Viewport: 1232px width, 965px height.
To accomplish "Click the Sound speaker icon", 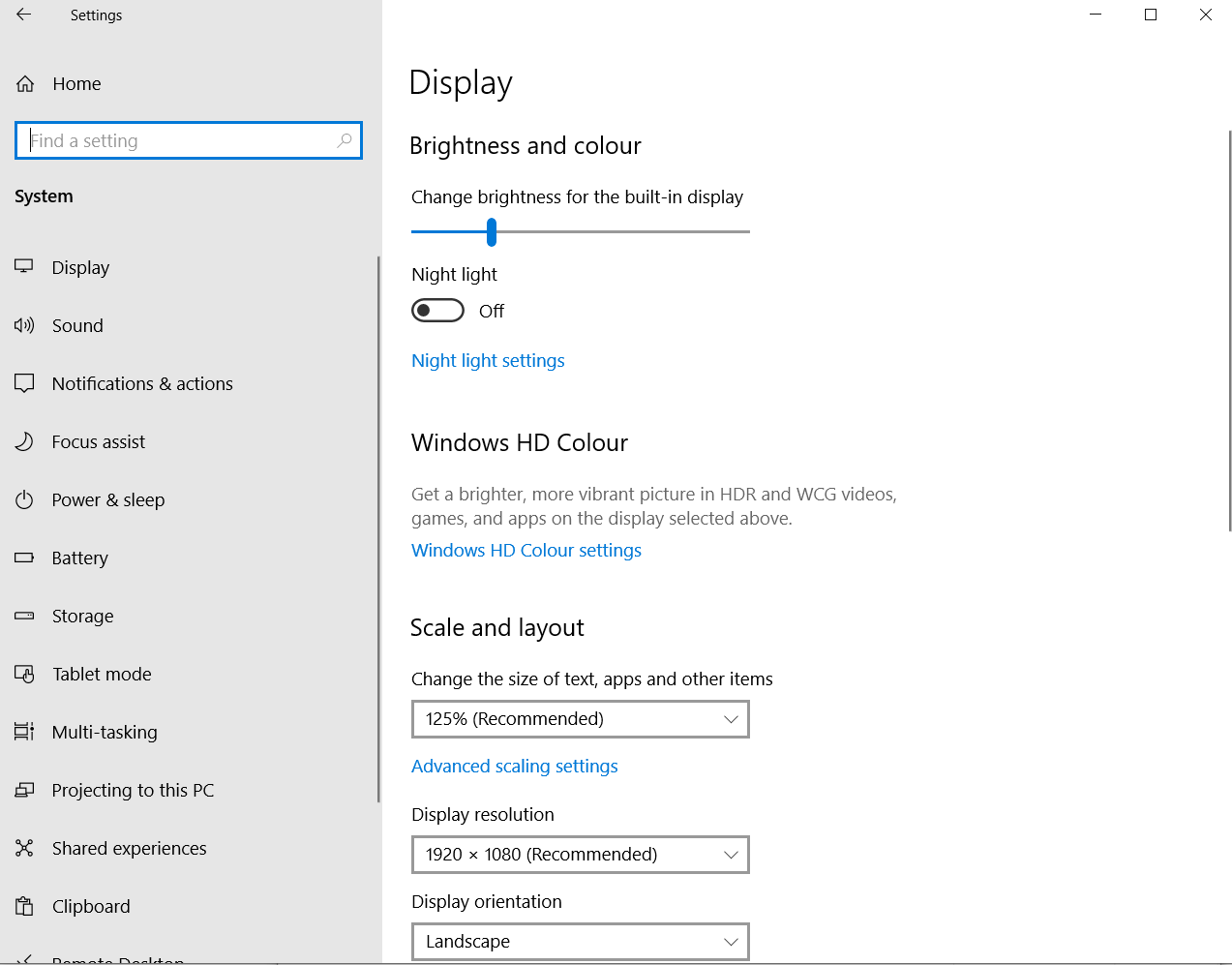I will coord(24,325).
